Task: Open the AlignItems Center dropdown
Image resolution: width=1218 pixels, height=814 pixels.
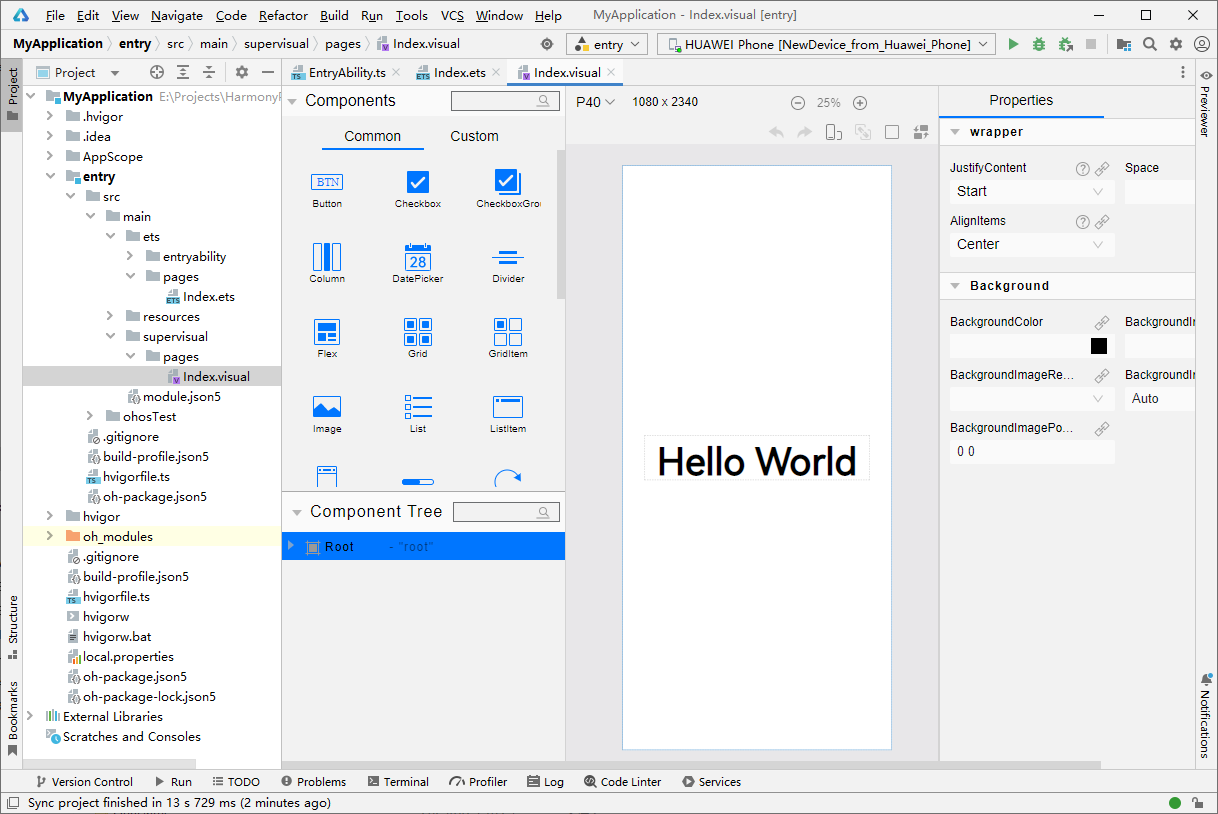Action: pyautogui.click(x=1032, y=244)
